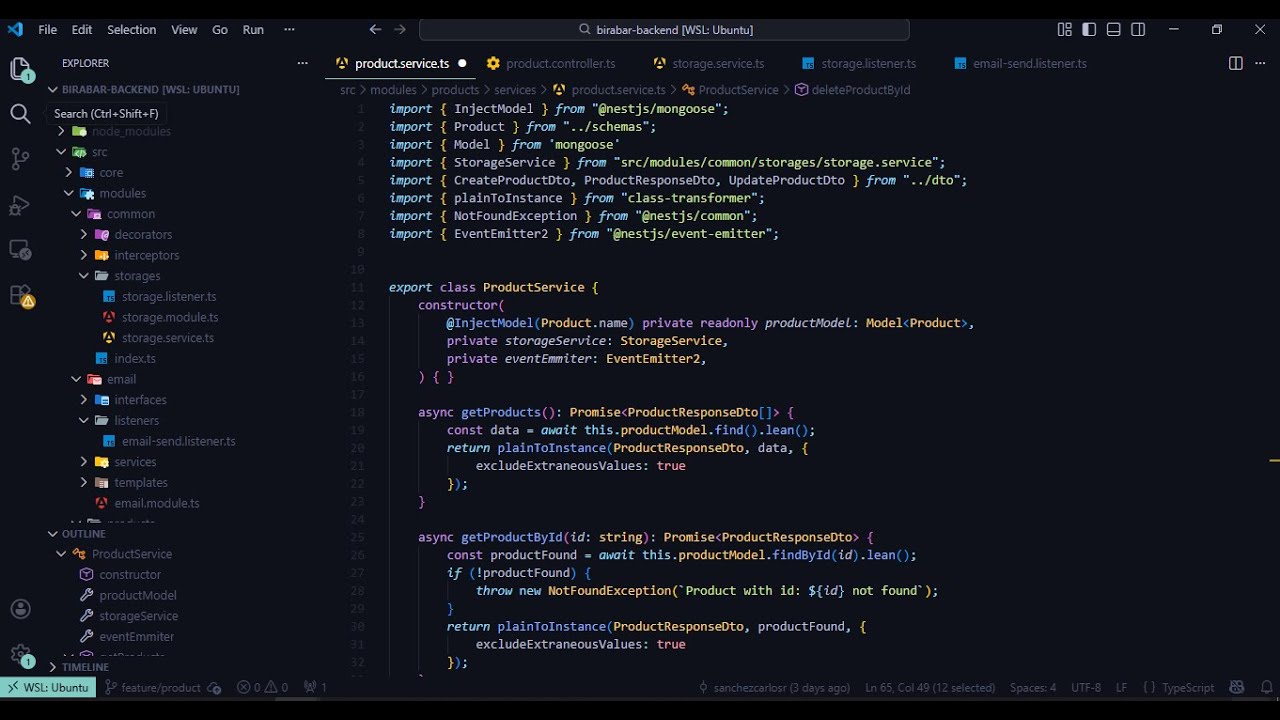Switch to the storage.service.ts tab

(717, 63)
